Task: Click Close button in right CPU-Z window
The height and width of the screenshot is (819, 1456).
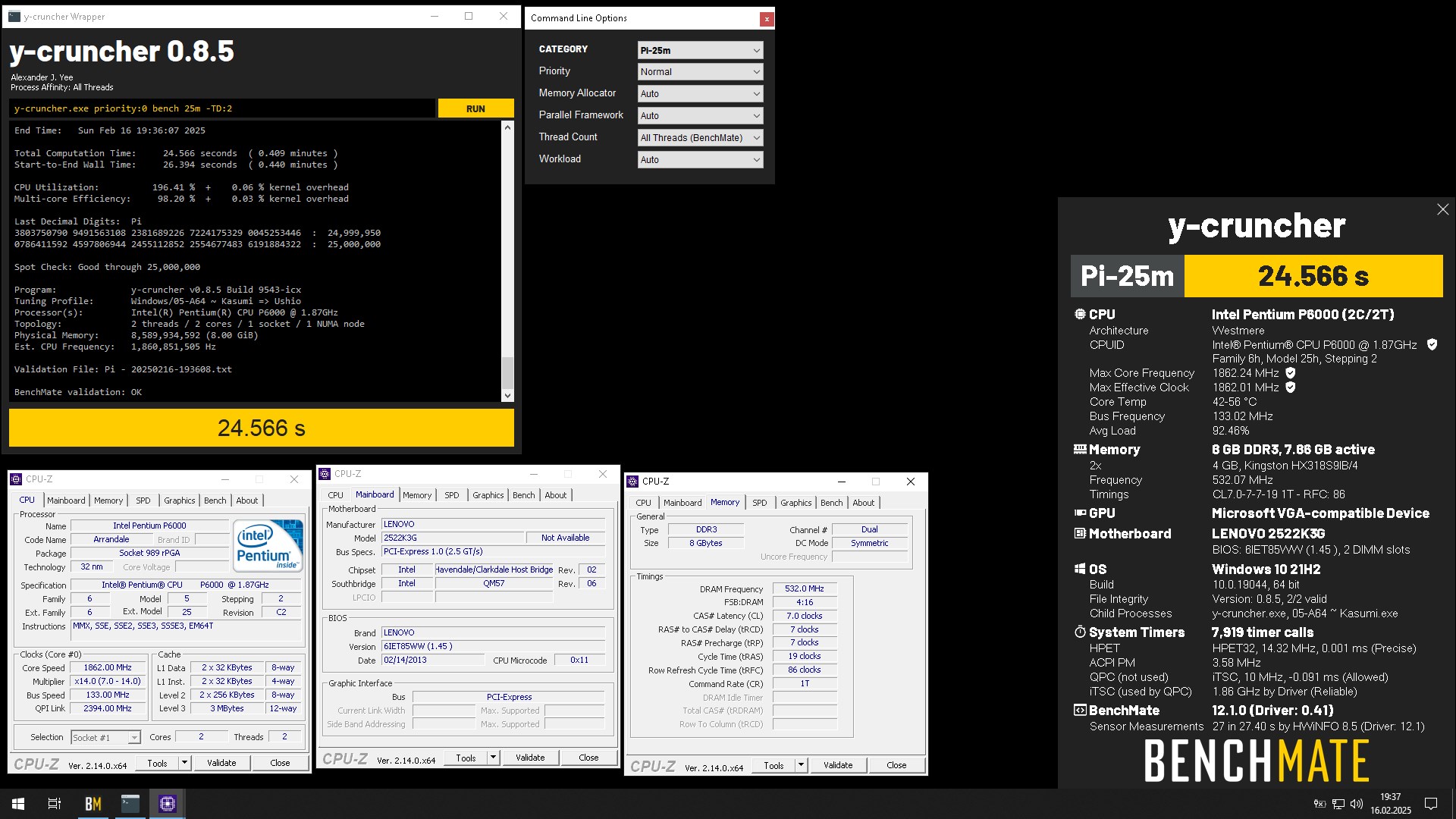Action: pyautogui.click(x=896, y=765)
